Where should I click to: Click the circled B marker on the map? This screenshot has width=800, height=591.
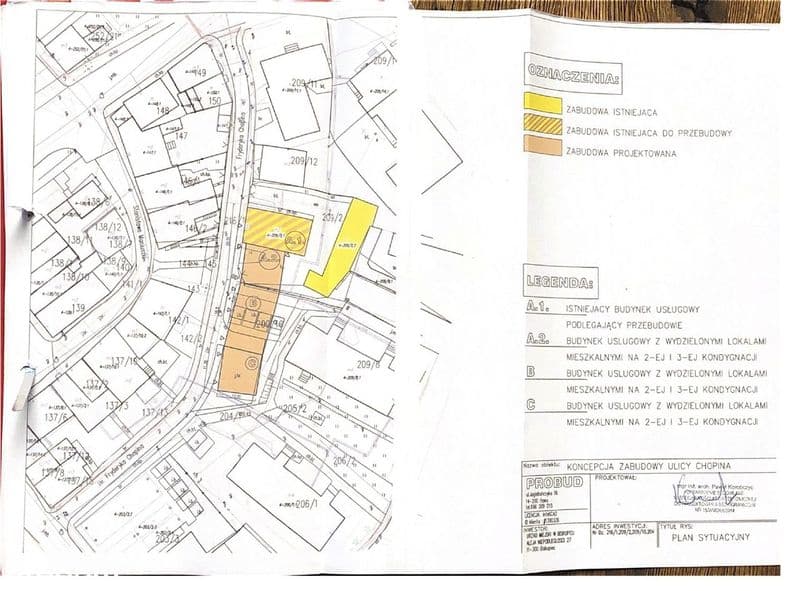tap(252, 303)
